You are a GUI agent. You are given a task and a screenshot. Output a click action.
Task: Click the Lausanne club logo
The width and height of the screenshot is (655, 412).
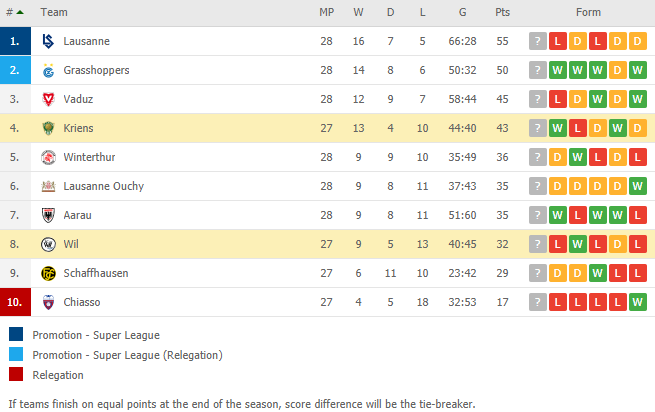pyautogui.click(x=48, y=41)
